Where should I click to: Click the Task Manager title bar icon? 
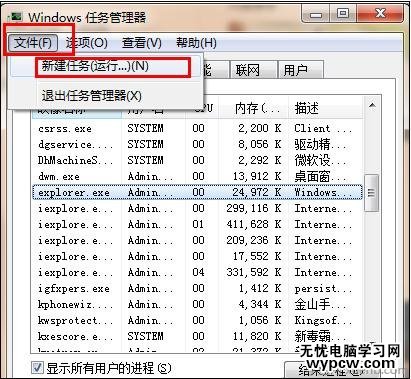click(x=15, y=17)
